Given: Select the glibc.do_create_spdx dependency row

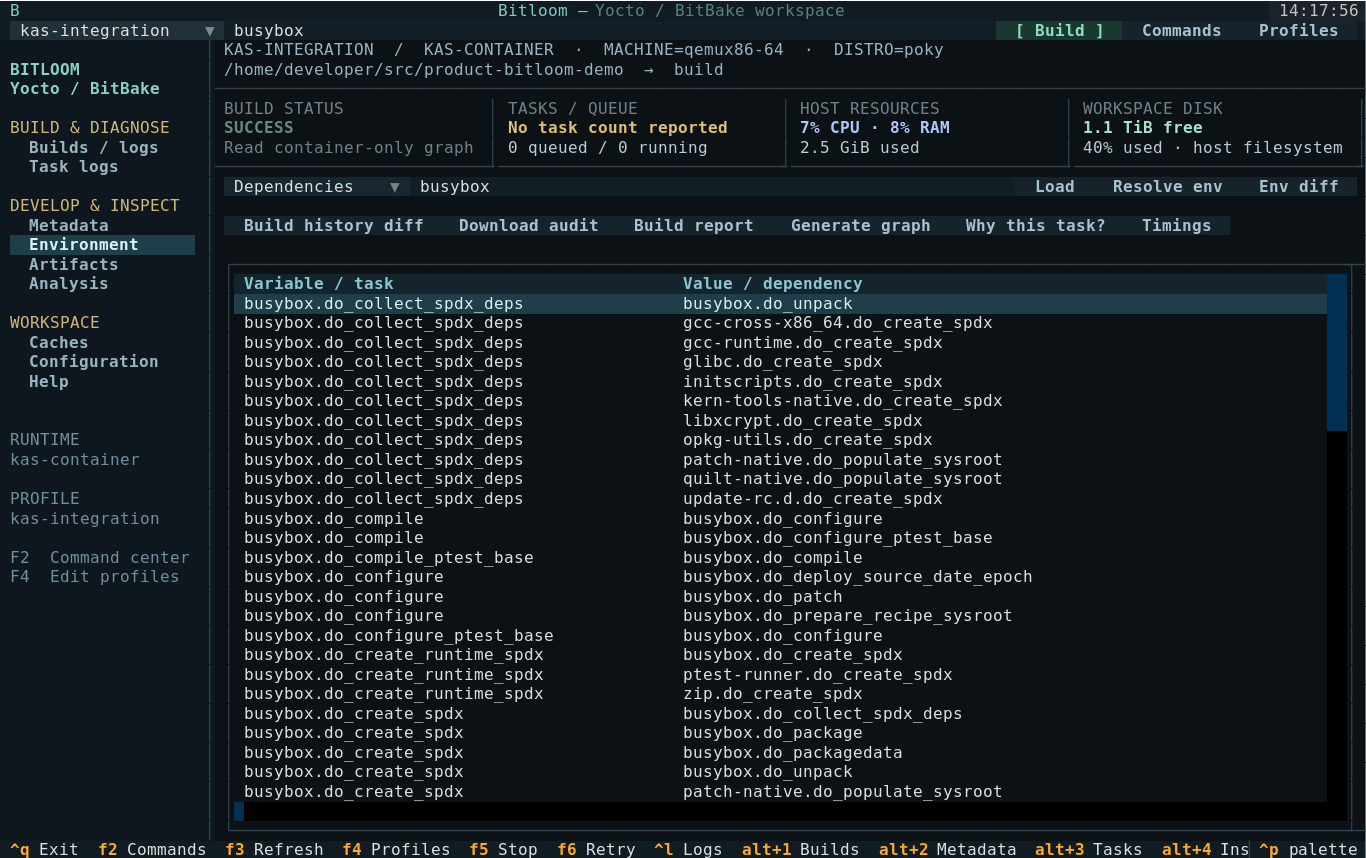Looking at the screenshot, I should [x=780, y=362].
